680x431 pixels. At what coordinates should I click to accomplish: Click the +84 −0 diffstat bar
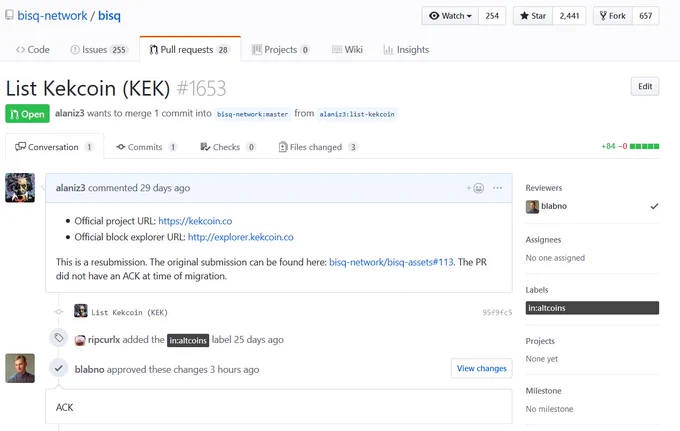630,146
